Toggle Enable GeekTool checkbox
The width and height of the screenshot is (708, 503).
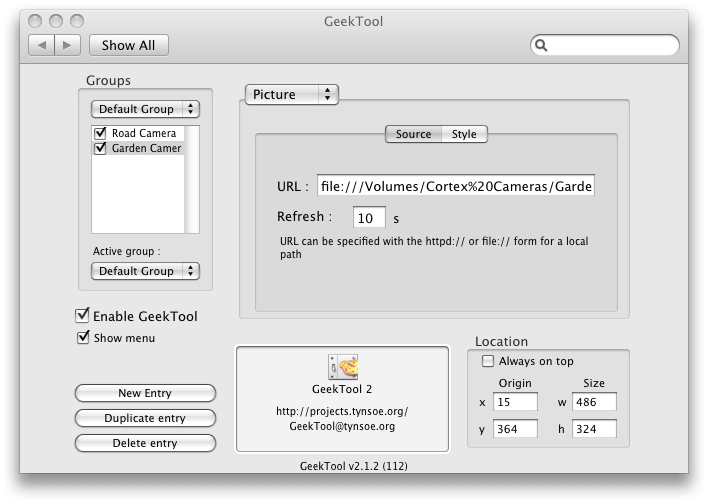(82, 315)
